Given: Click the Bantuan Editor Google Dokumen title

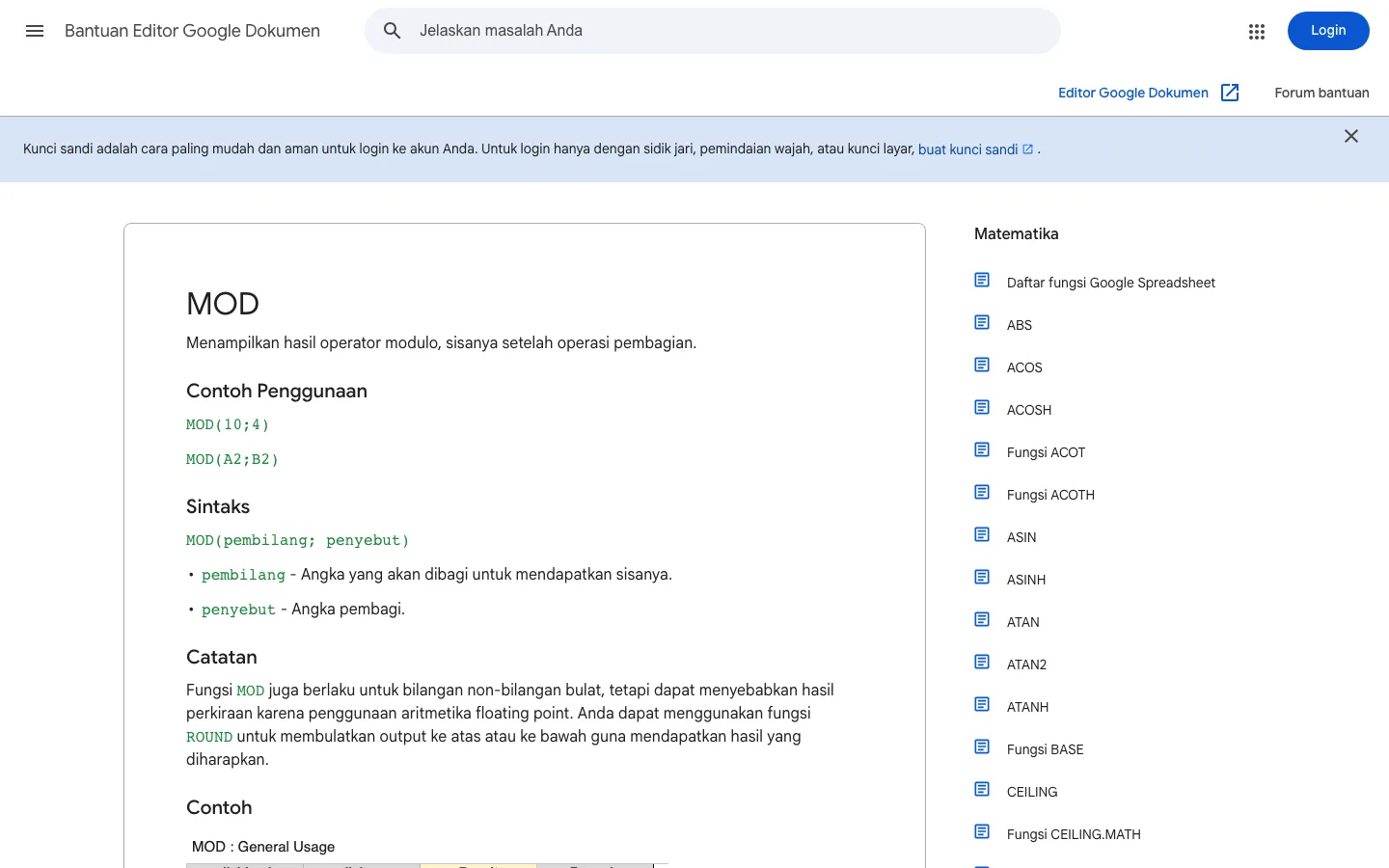Looking at the screenshot, I should pos(192,31).
